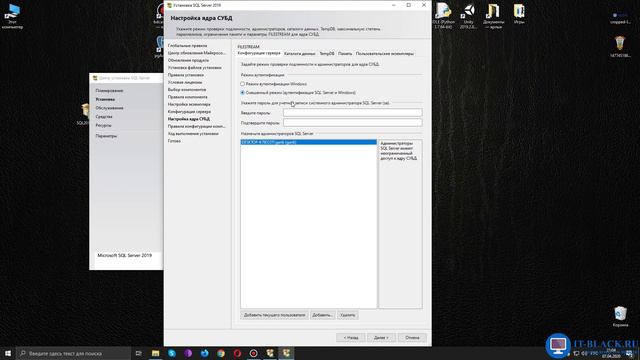Screen dimensions: 640x360
Task: Click the Подтвердите пароль input field
Action: tap(353, 122)
